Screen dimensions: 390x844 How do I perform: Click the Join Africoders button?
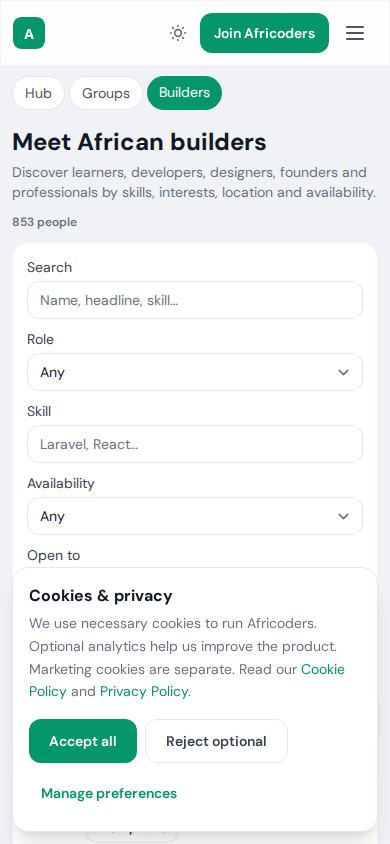point(264,33)
